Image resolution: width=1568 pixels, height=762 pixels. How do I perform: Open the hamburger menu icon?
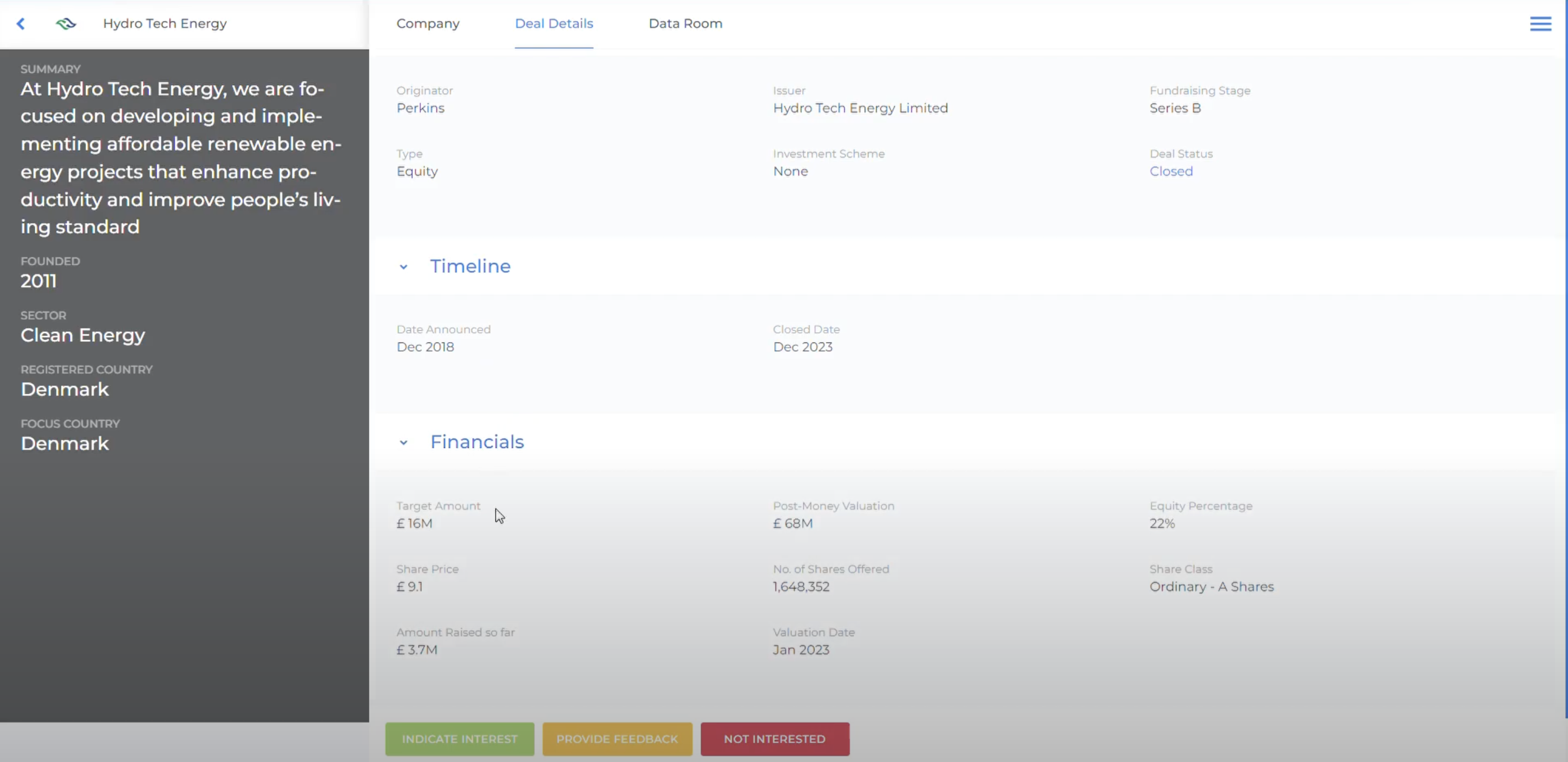[1540, 24]
